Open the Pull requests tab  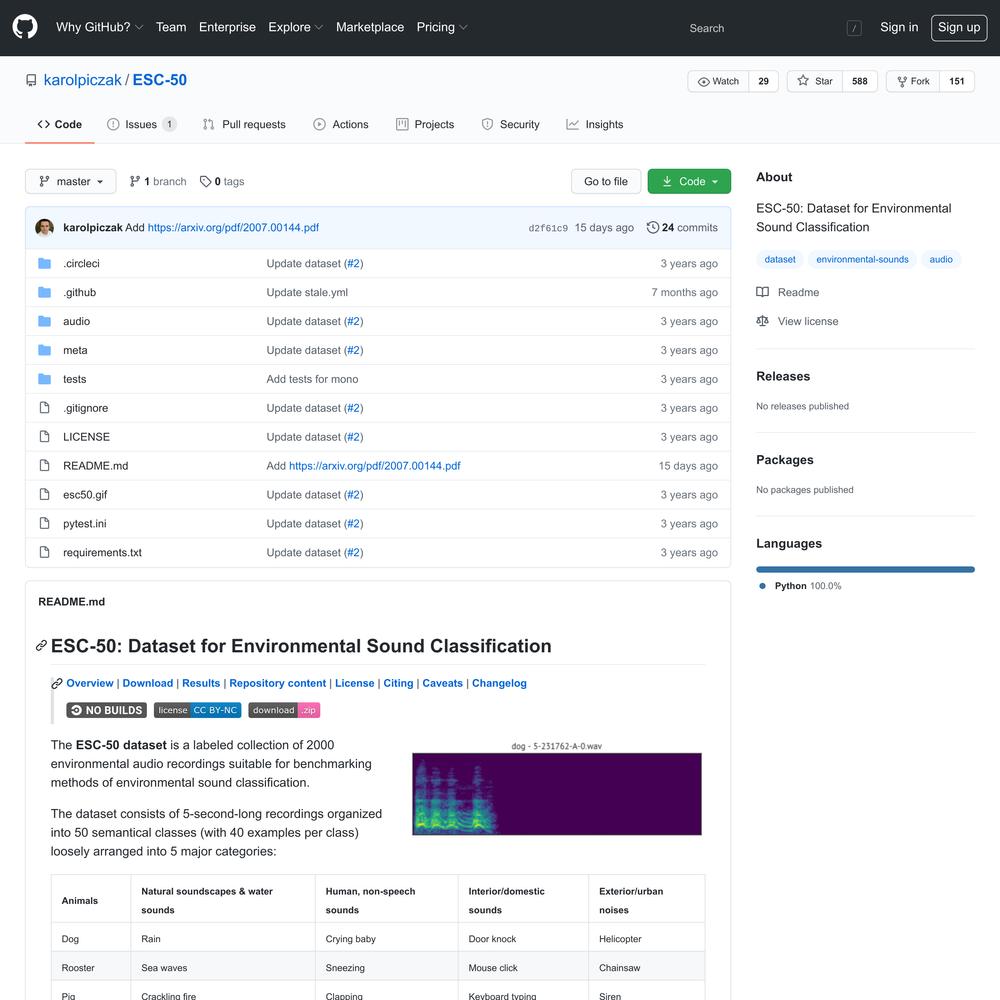tap(244, 124)
